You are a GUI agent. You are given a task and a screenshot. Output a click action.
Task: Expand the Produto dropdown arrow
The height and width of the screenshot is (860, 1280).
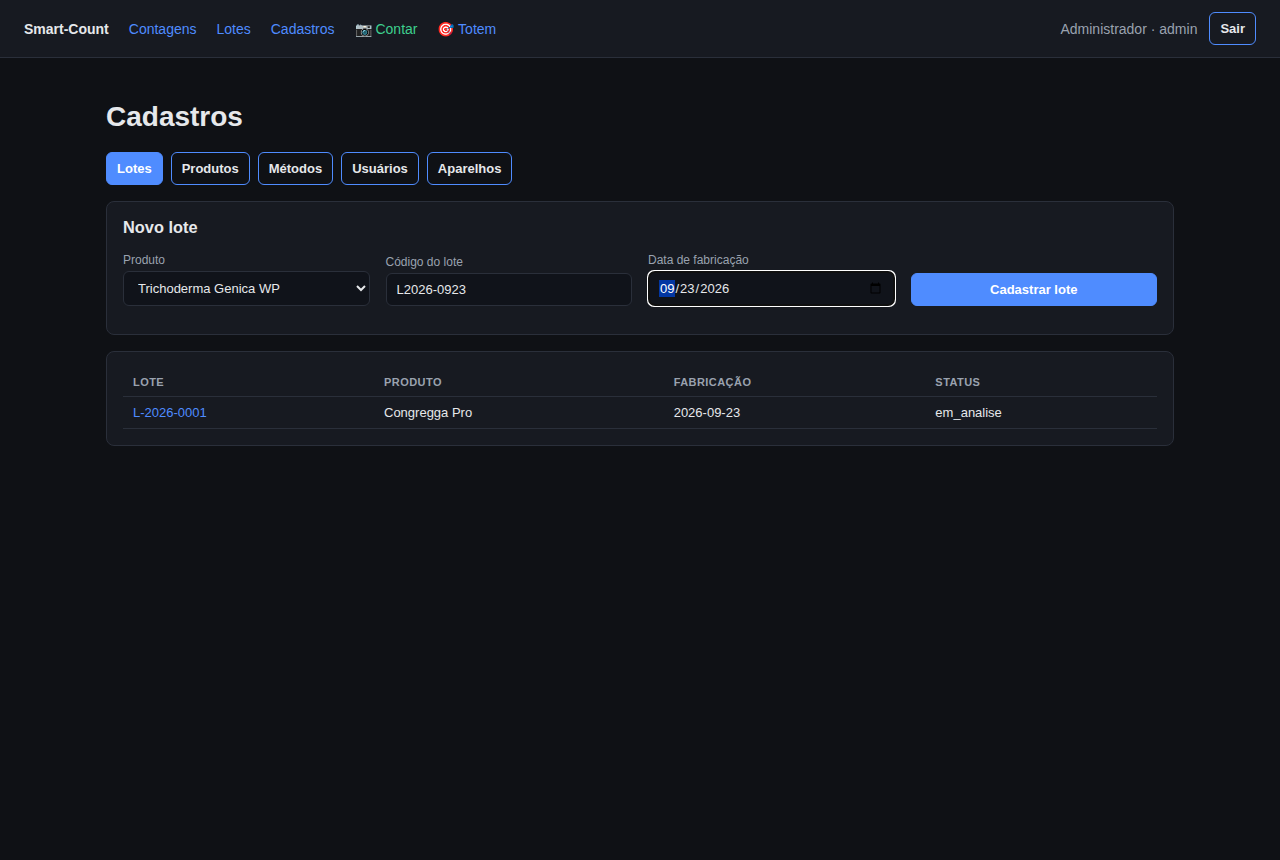click(x=361, y=289)
